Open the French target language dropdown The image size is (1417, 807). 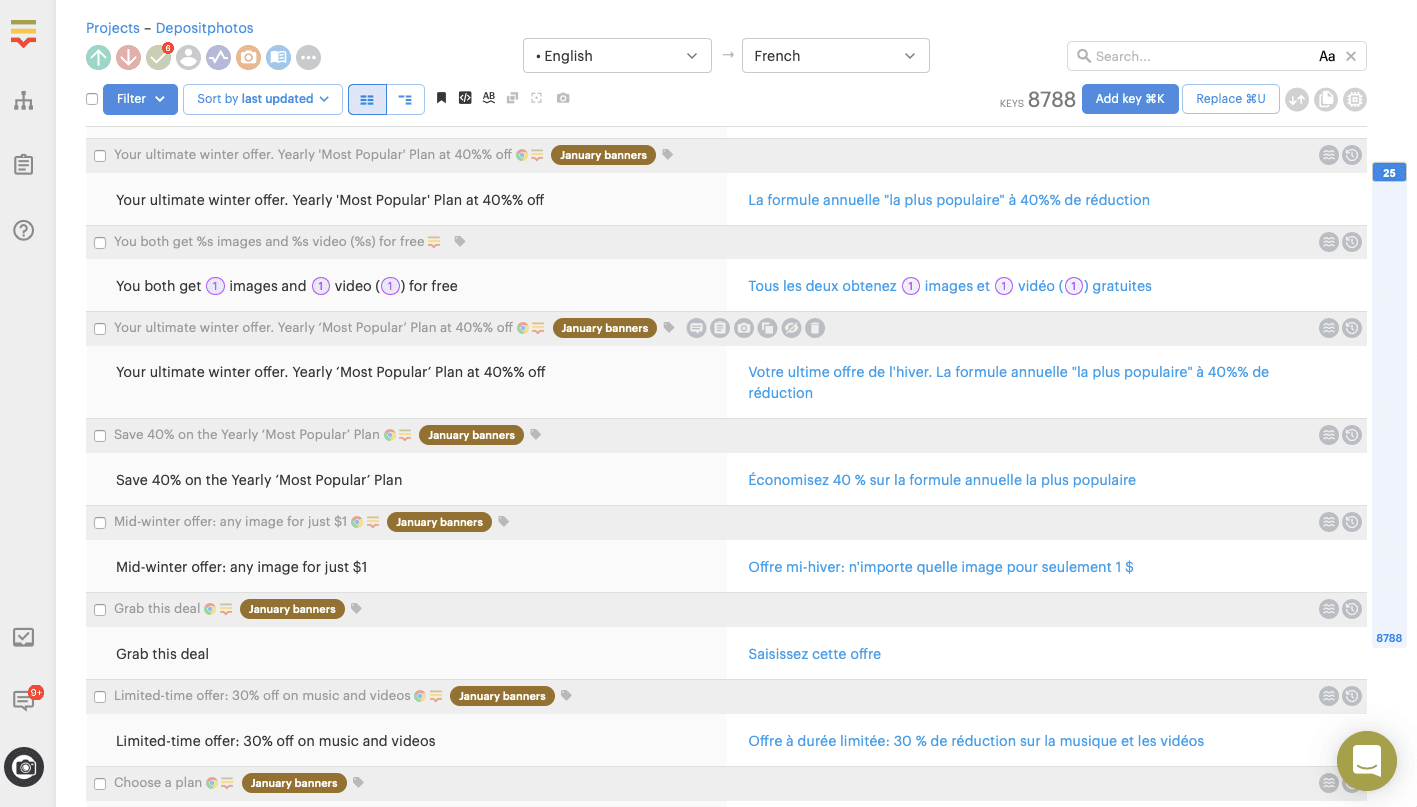coord(835,56)
